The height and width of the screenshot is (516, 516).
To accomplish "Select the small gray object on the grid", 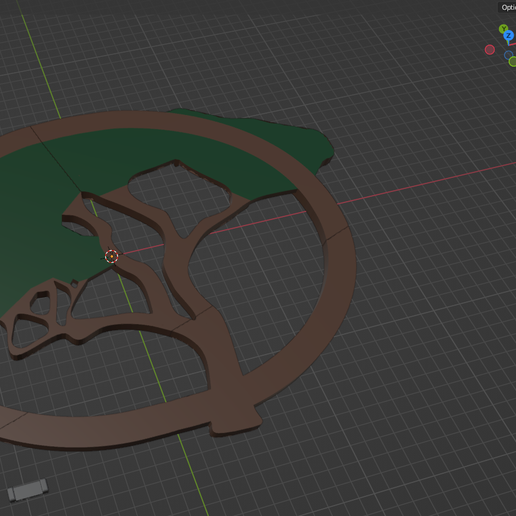I will tap(28, 490).
